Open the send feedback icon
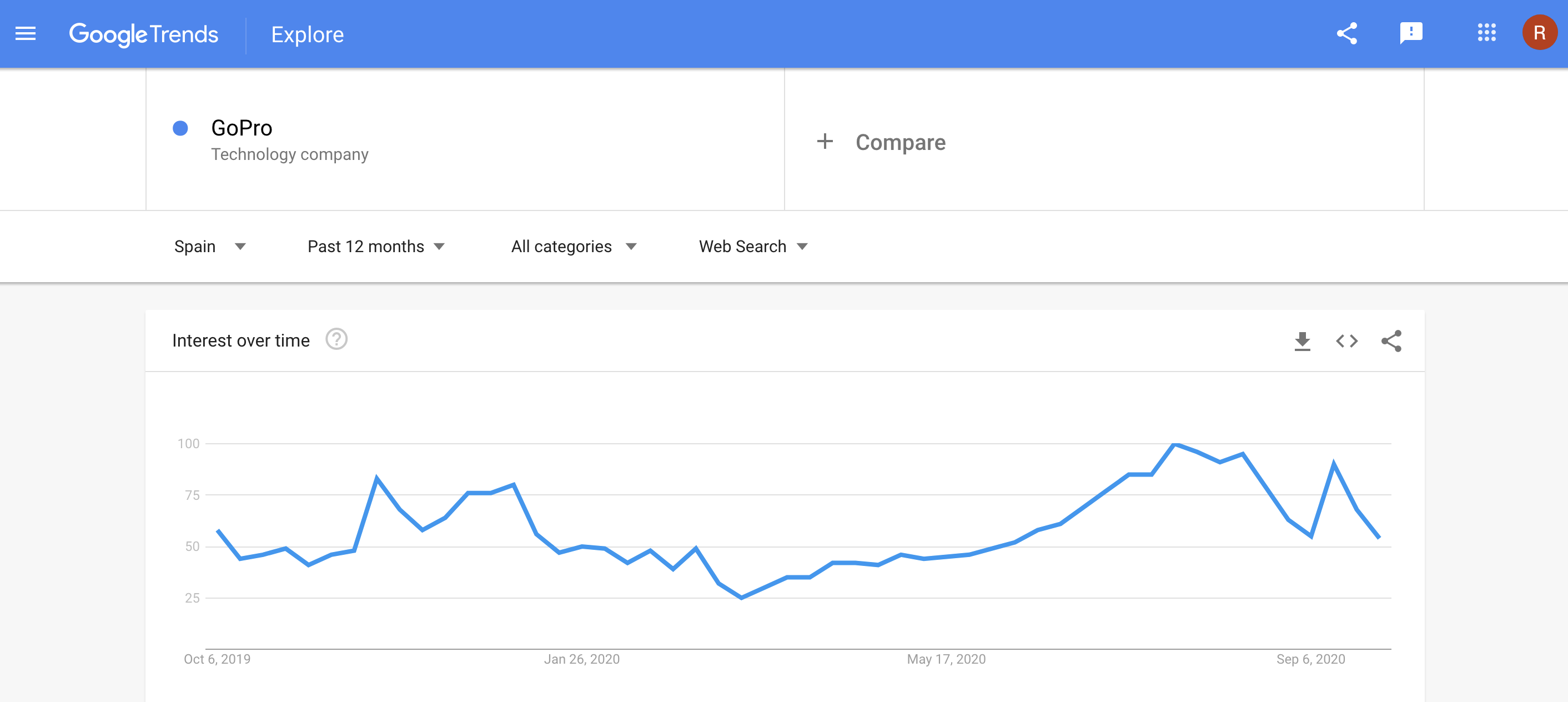The image size is (1568, 702). click(1410, 33)
